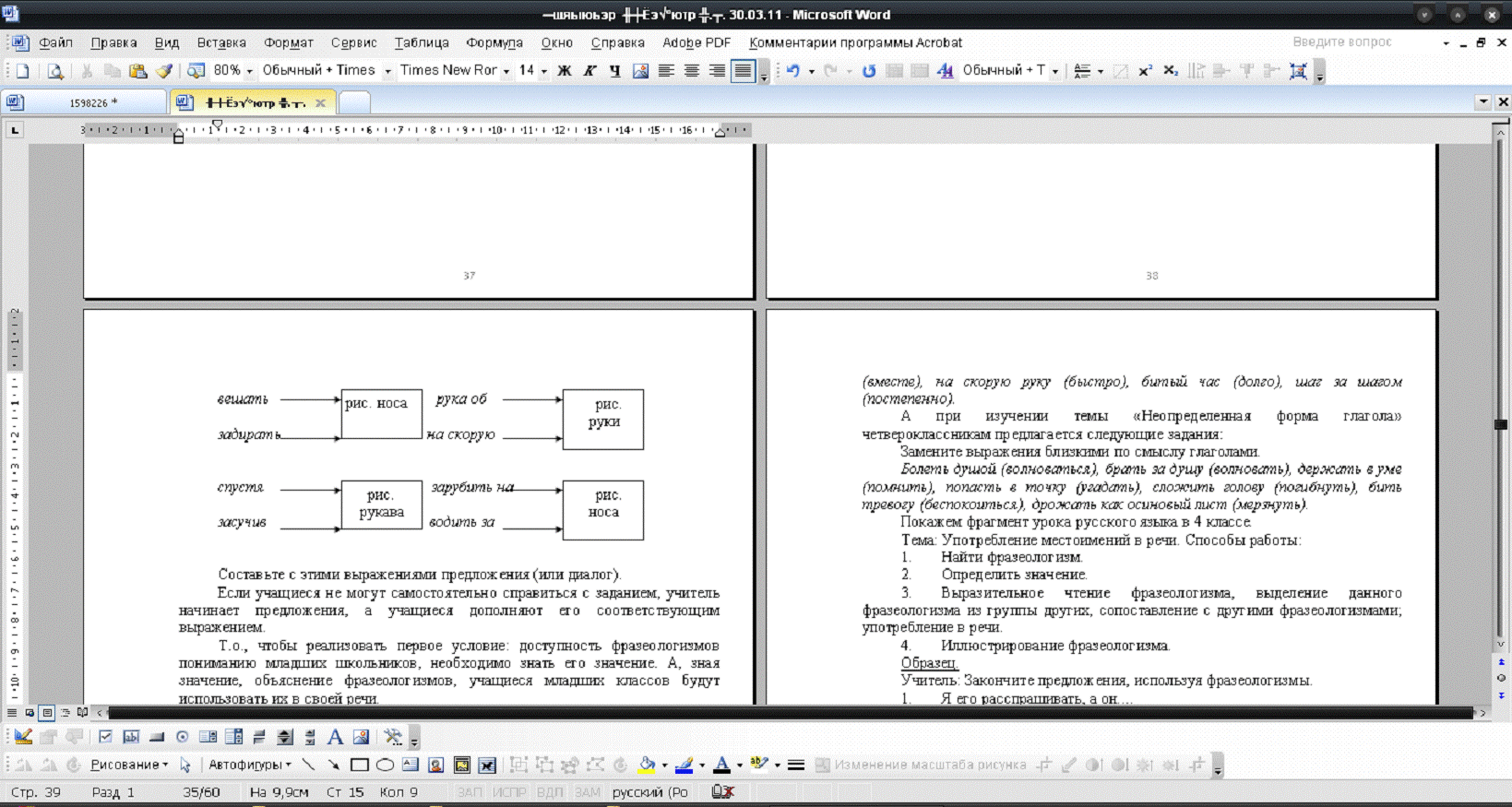Toggle Bold (Ж) formatting

(565, 71)
